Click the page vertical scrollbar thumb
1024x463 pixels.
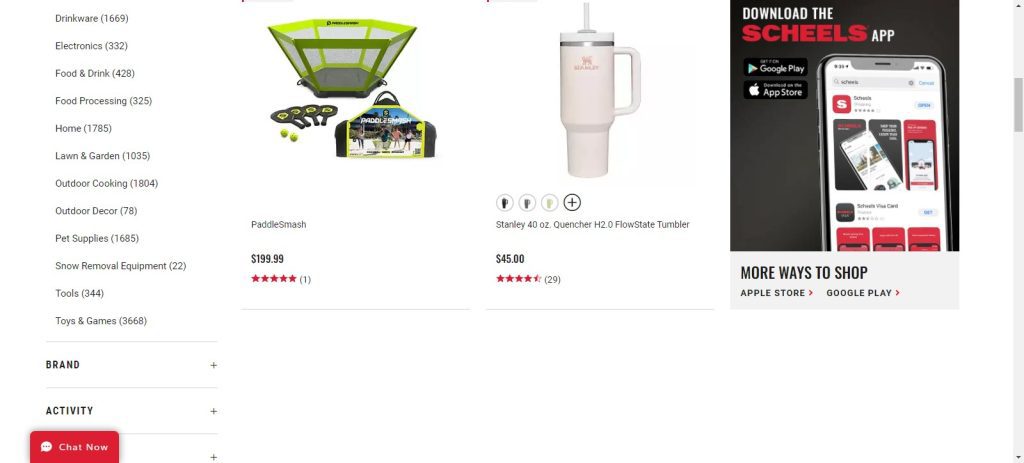click(x=1018, y=104)
